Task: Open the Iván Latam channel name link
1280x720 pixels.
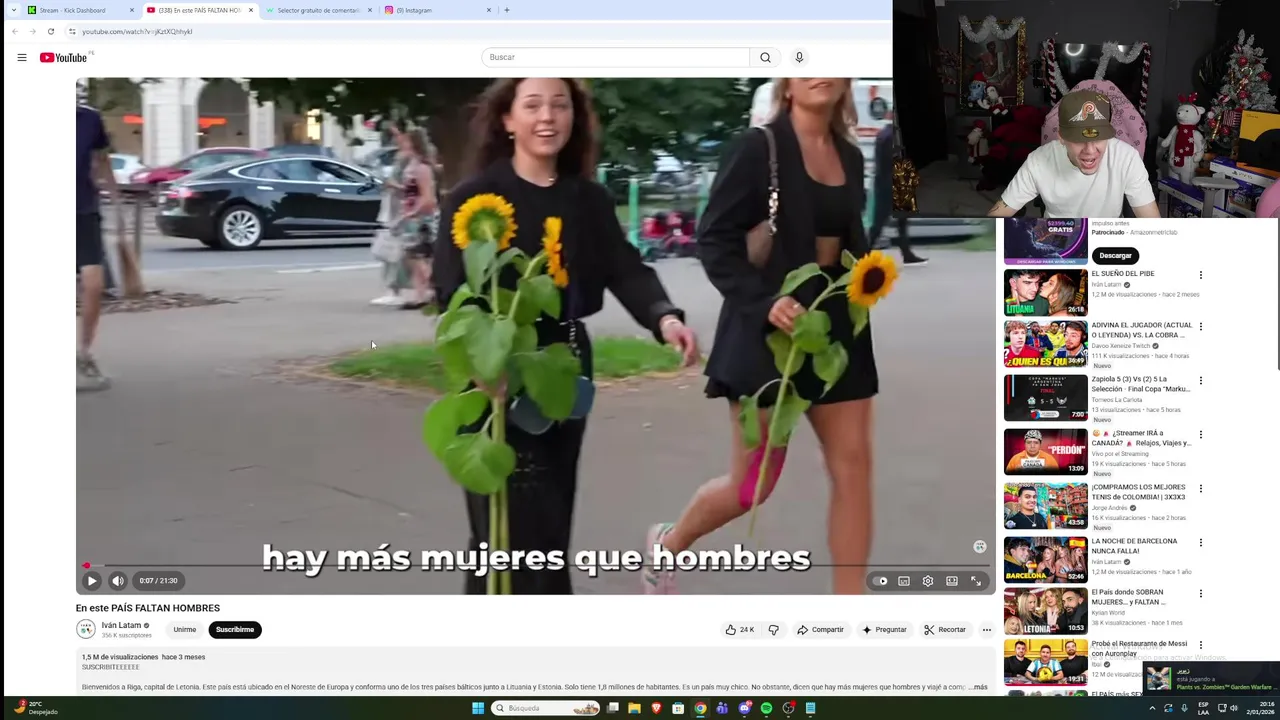Action: point(121,625)
